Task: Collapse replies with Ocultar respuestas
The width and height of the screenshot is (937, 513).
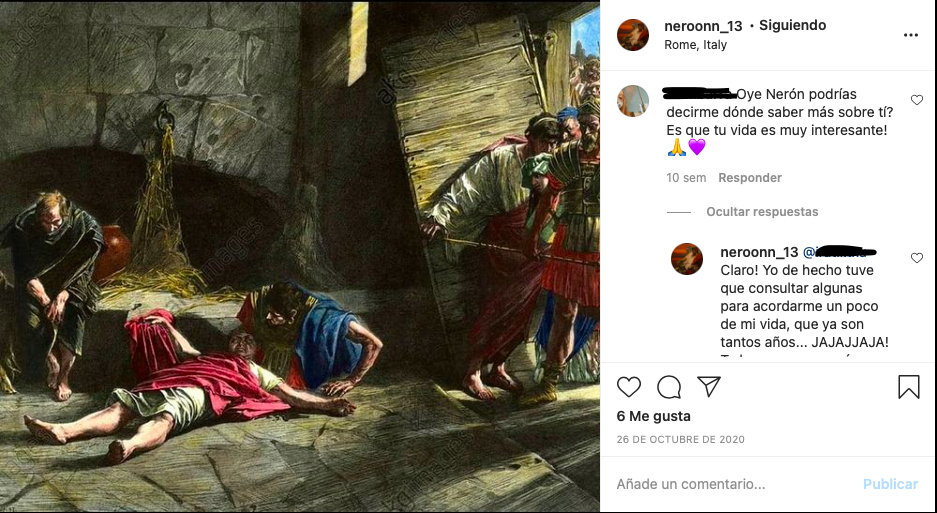Action: [762, 212]
